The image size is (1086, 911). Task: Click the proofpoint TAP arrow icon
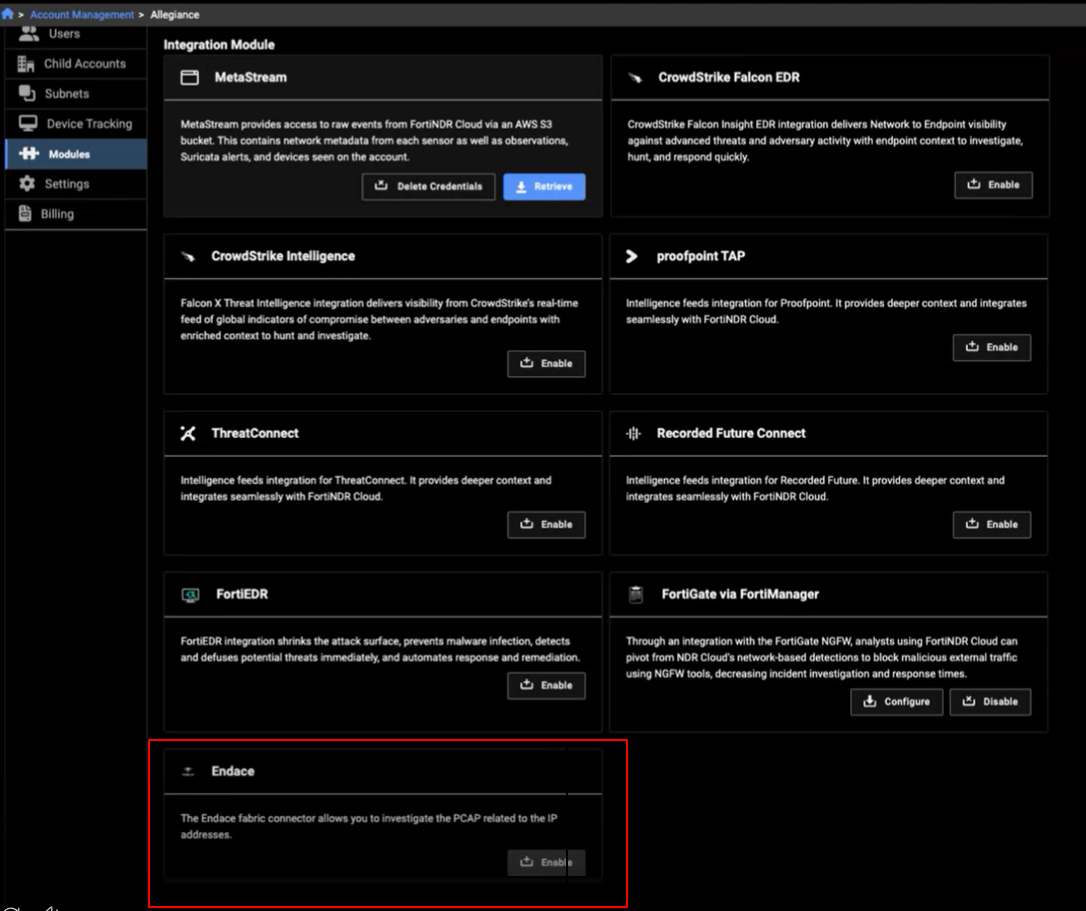631,256
